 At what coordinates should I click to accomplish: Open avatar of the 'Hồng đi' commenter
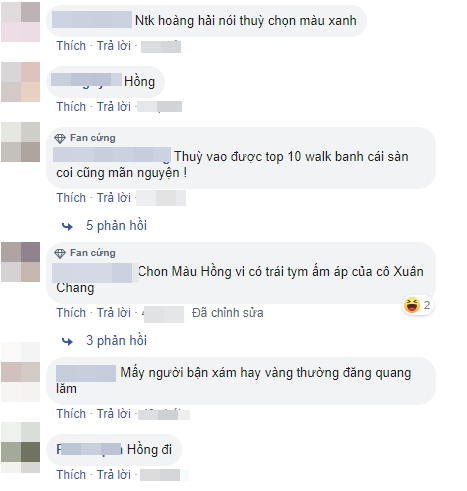(21, 448)
